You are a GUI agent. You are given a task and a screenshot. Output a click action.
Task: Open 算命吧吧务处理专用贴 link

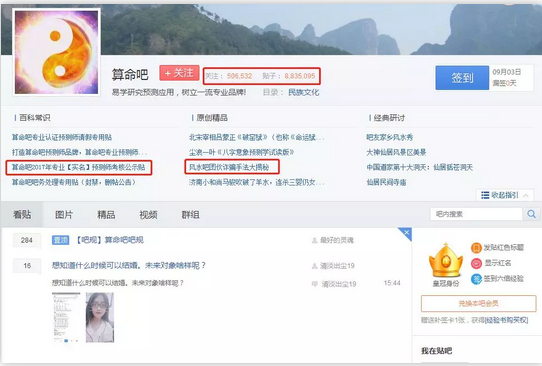[x=74, y=182]
